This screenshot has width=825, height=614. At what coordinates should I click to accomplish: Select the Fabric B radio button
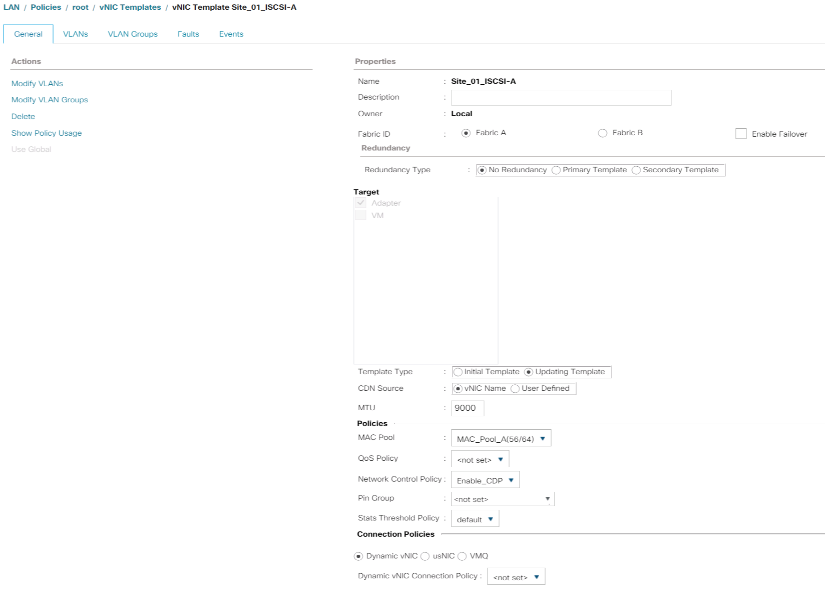point(602,133)
